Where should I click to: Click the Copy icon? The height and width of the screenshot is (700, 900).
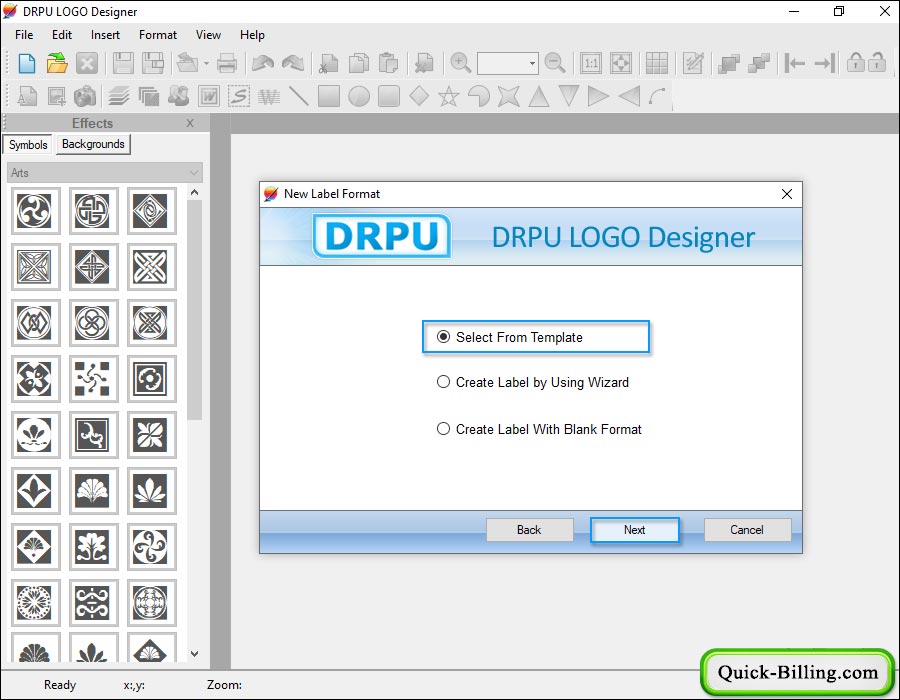coord(359,63)
